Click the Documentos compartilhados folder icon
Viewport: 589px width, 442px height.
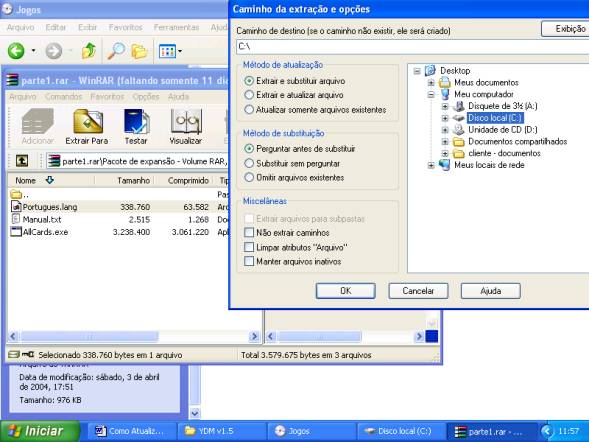458,142
